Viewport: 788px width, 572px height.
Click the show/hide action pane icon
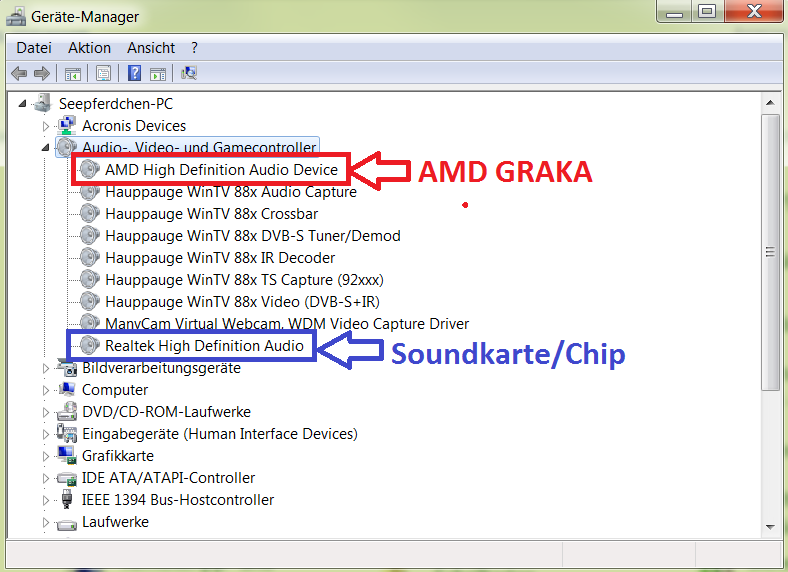point(158,74)
